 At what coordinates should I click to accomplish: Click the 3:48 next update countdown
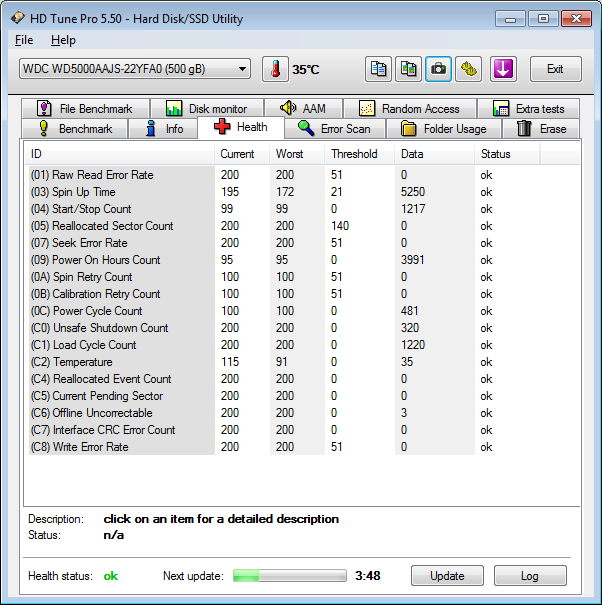click(x=368, y=576)
